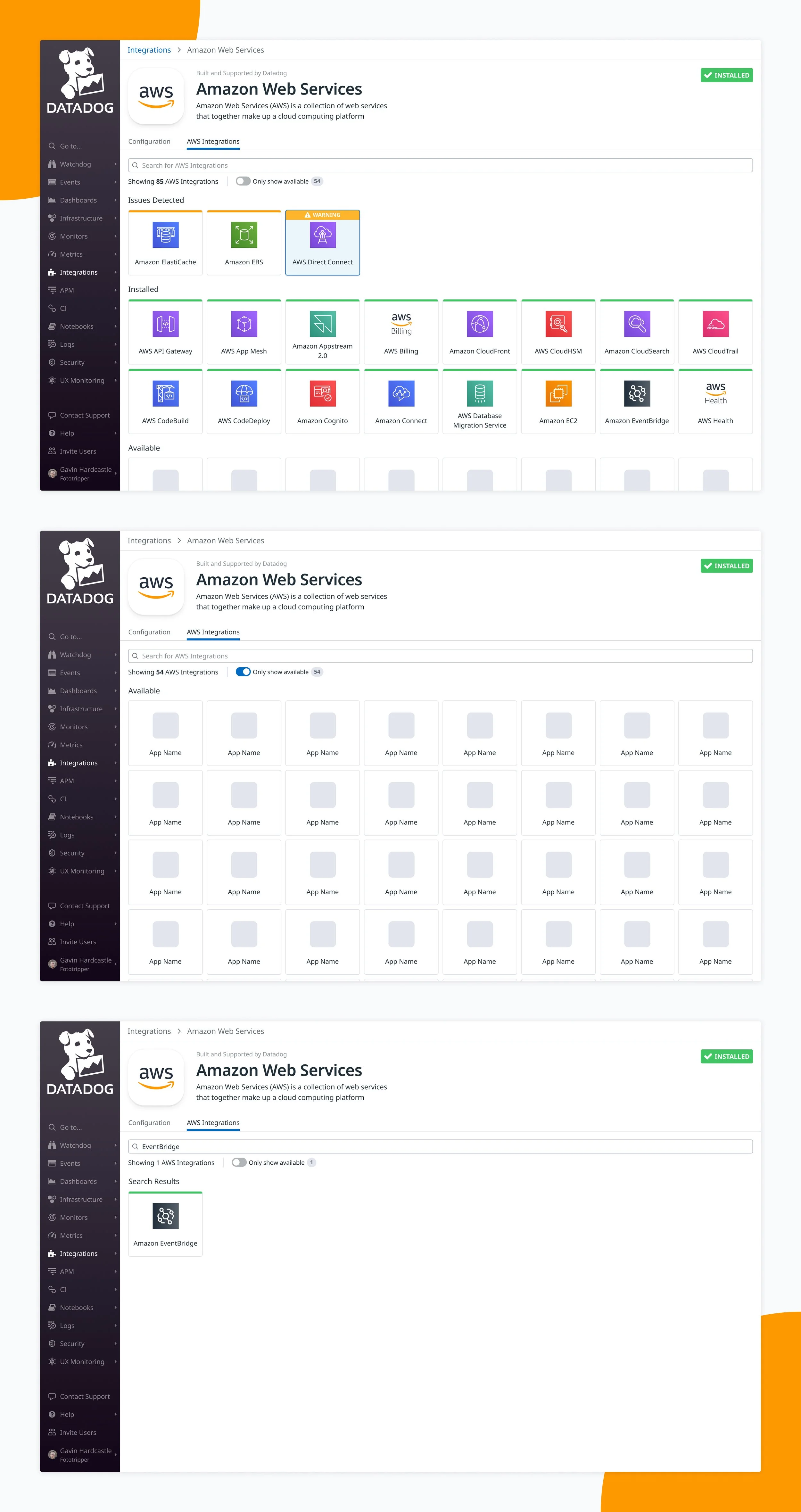This screenshot has height=1512, width=801.
Task: Select the Amazon EC2 integration icon
Action: coord(558,393)
